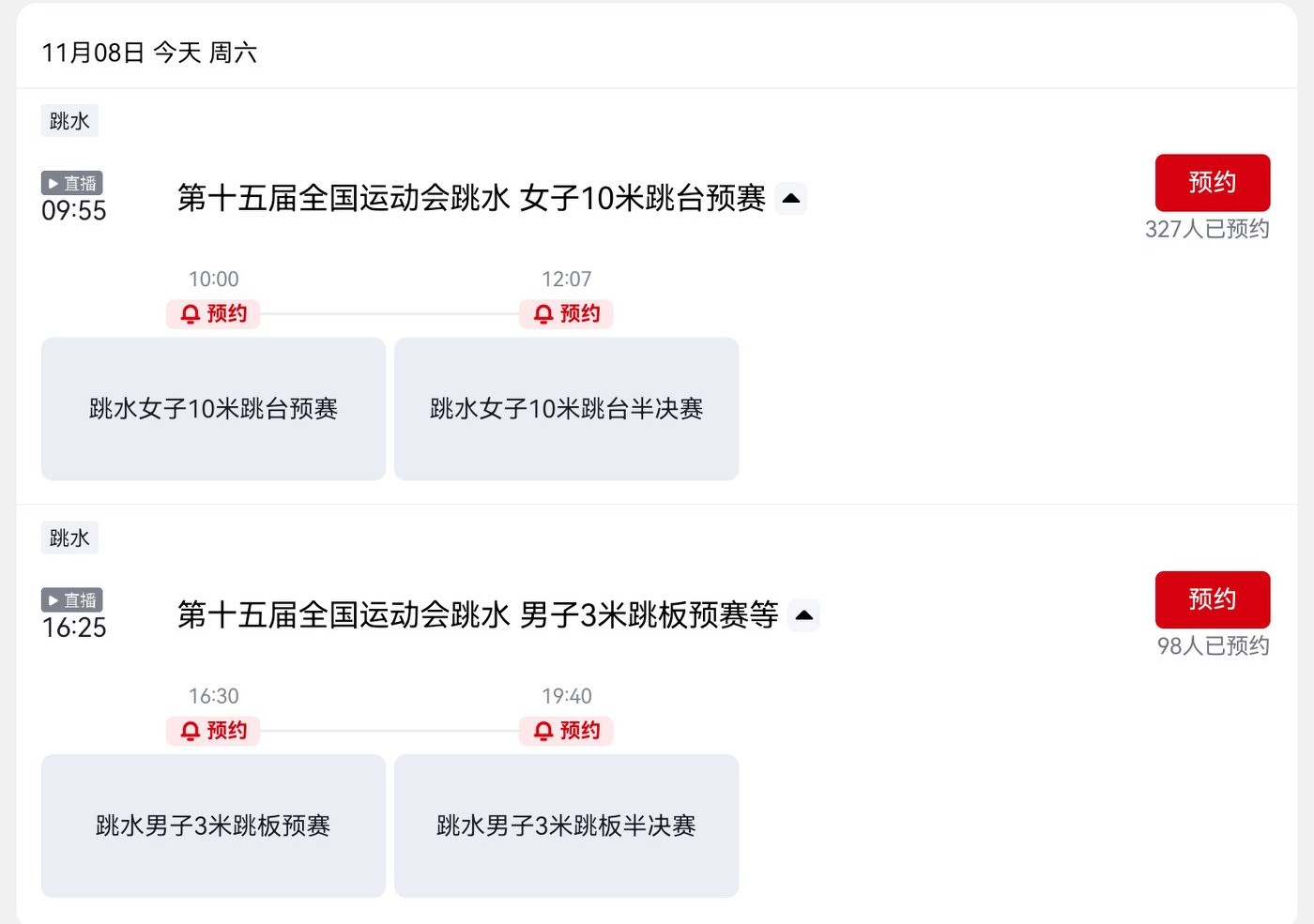The height and width of the screenshot is (924, 1314).
Task: Open the 跳水女子10米跳台半决赛 card
Action: [x=566, y=409]
